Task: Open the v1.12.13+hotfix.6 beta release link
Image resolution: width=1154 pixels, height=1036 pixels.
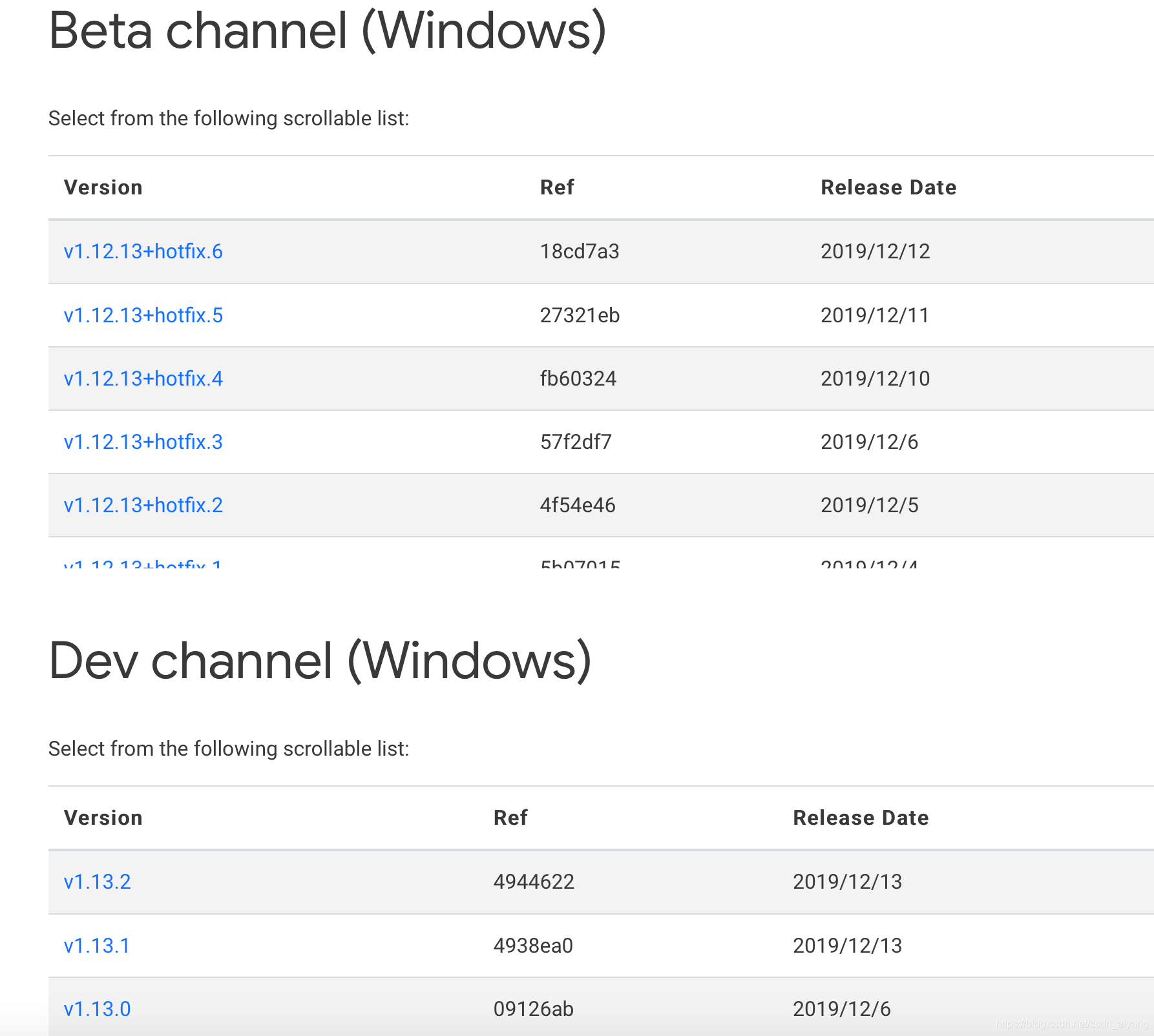Action: pos(143,251)
